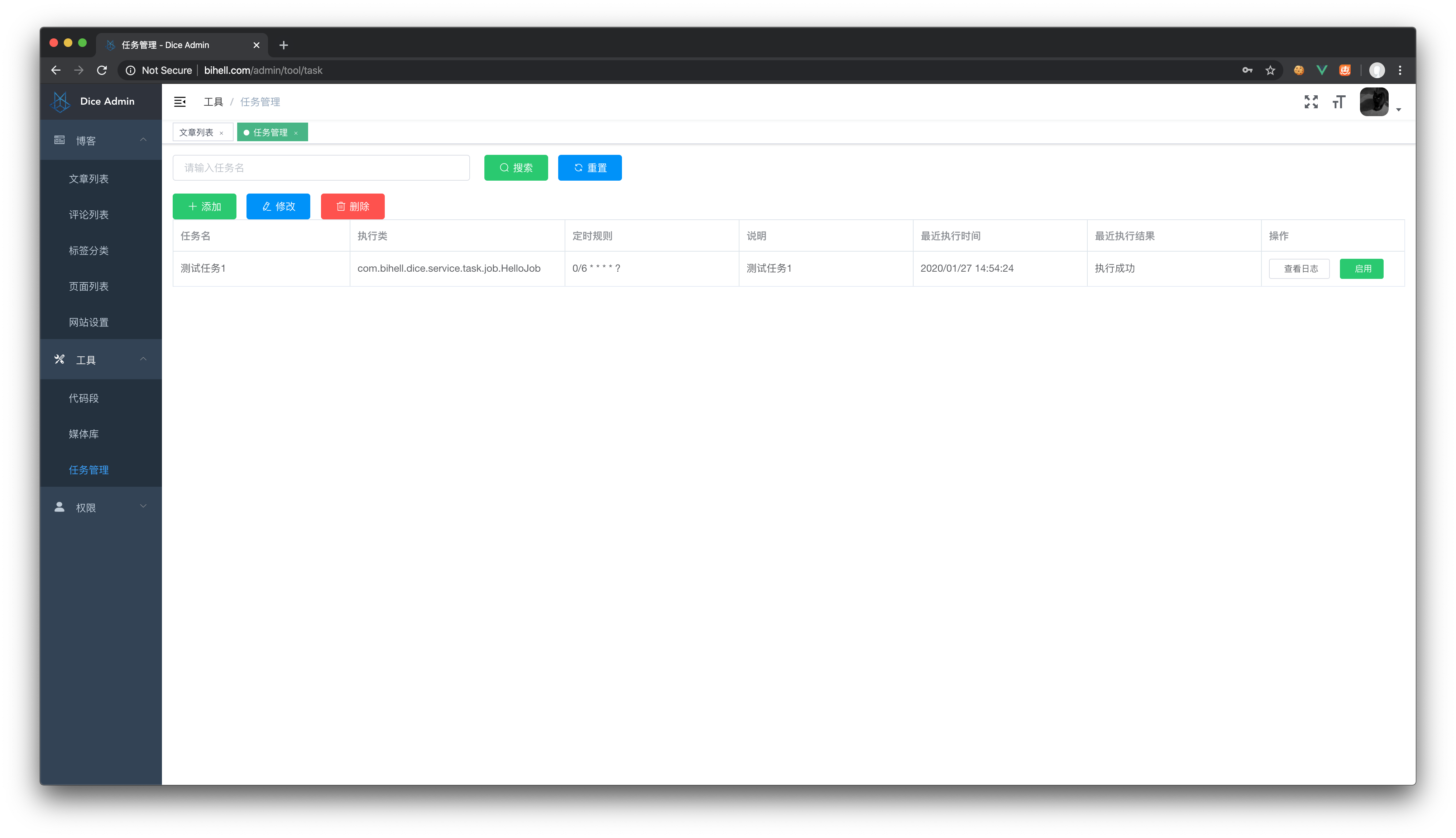Screen dimensions: 1456x838
Task: Open 媒体库 in sidebar
Action: click(x=84, y=434)
